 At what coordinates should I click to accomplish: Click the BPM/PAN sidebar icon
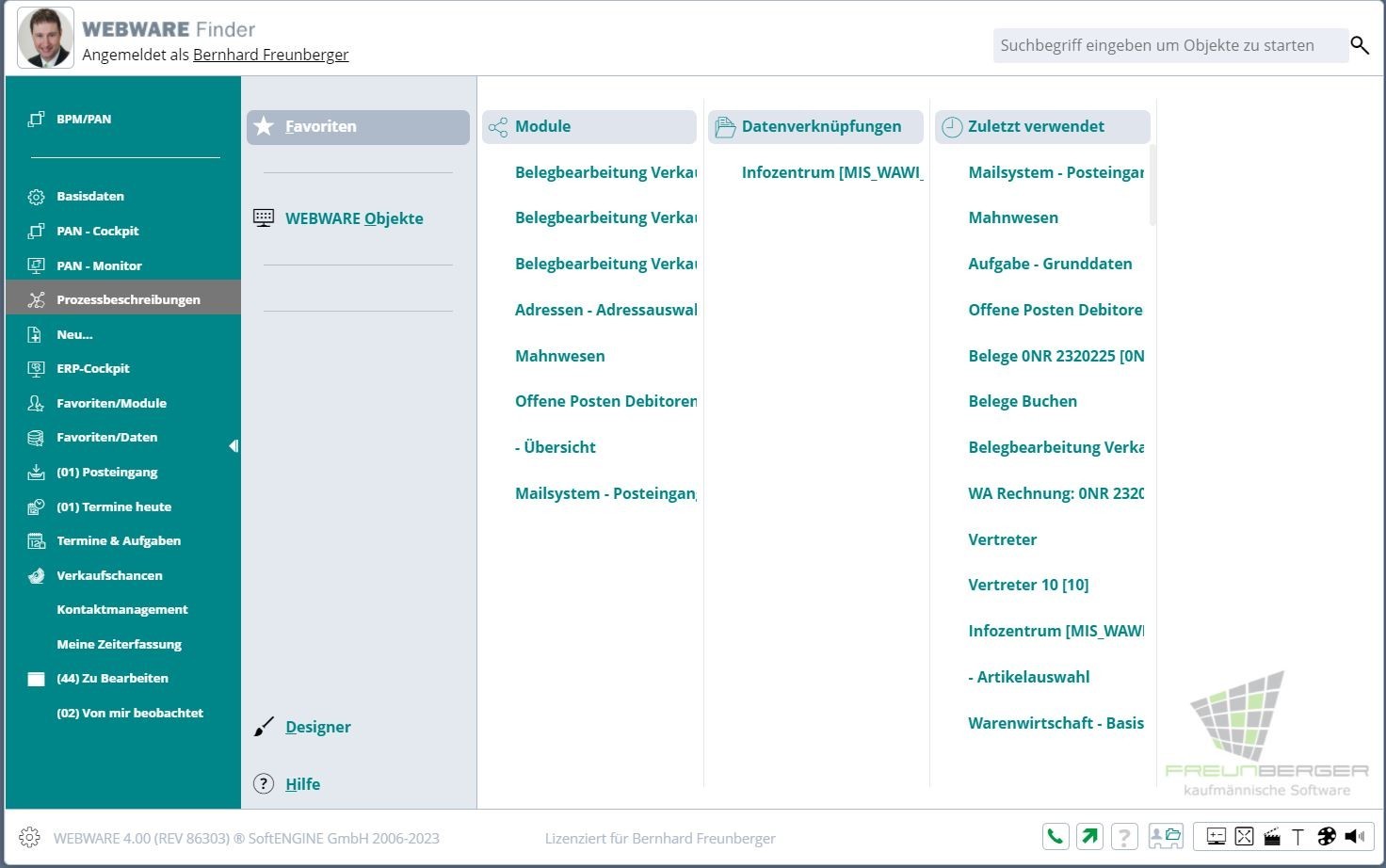coord(36,119)
